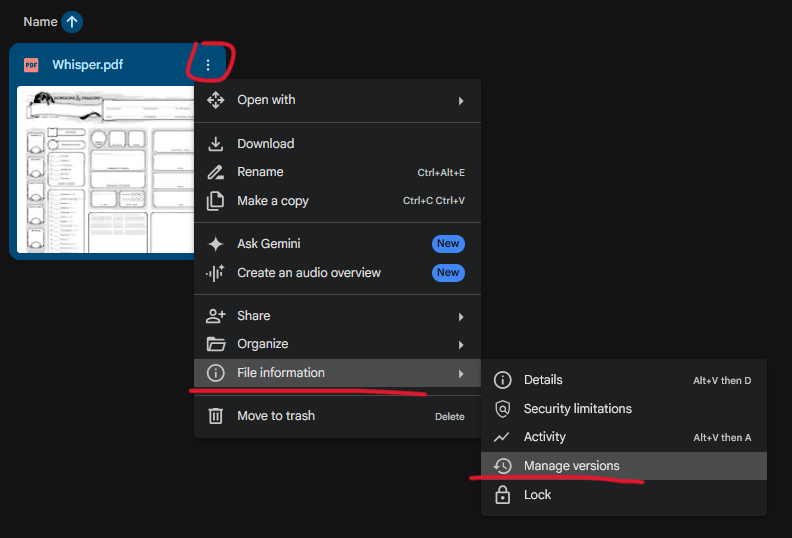The height and width of the screenshot is (538, 792).
Task: Open the Whisper.pdf preview thumbnail
Action: pyautogui.click(x=106, y=169)
